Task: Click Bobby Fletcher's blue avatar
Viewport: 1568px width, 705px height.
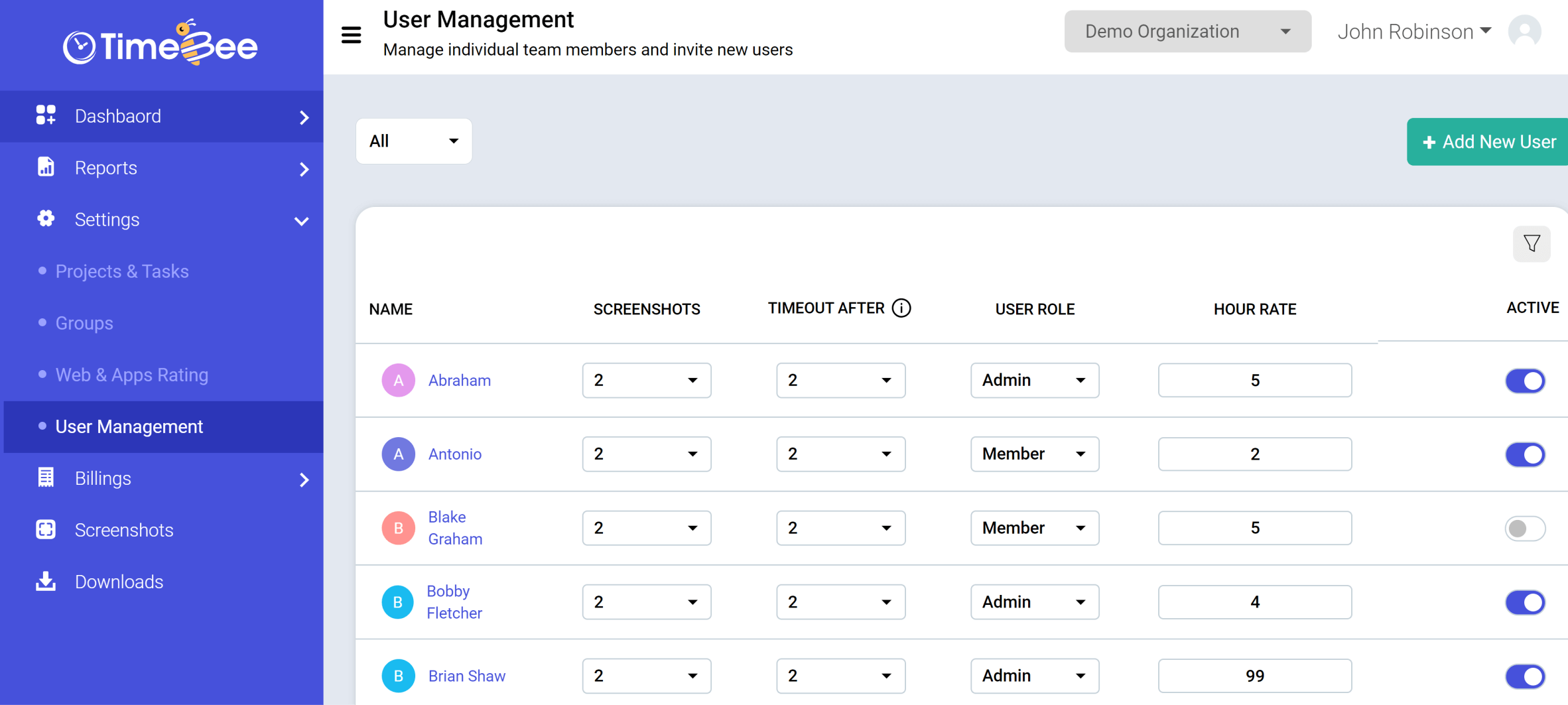Action: (398, 602)
